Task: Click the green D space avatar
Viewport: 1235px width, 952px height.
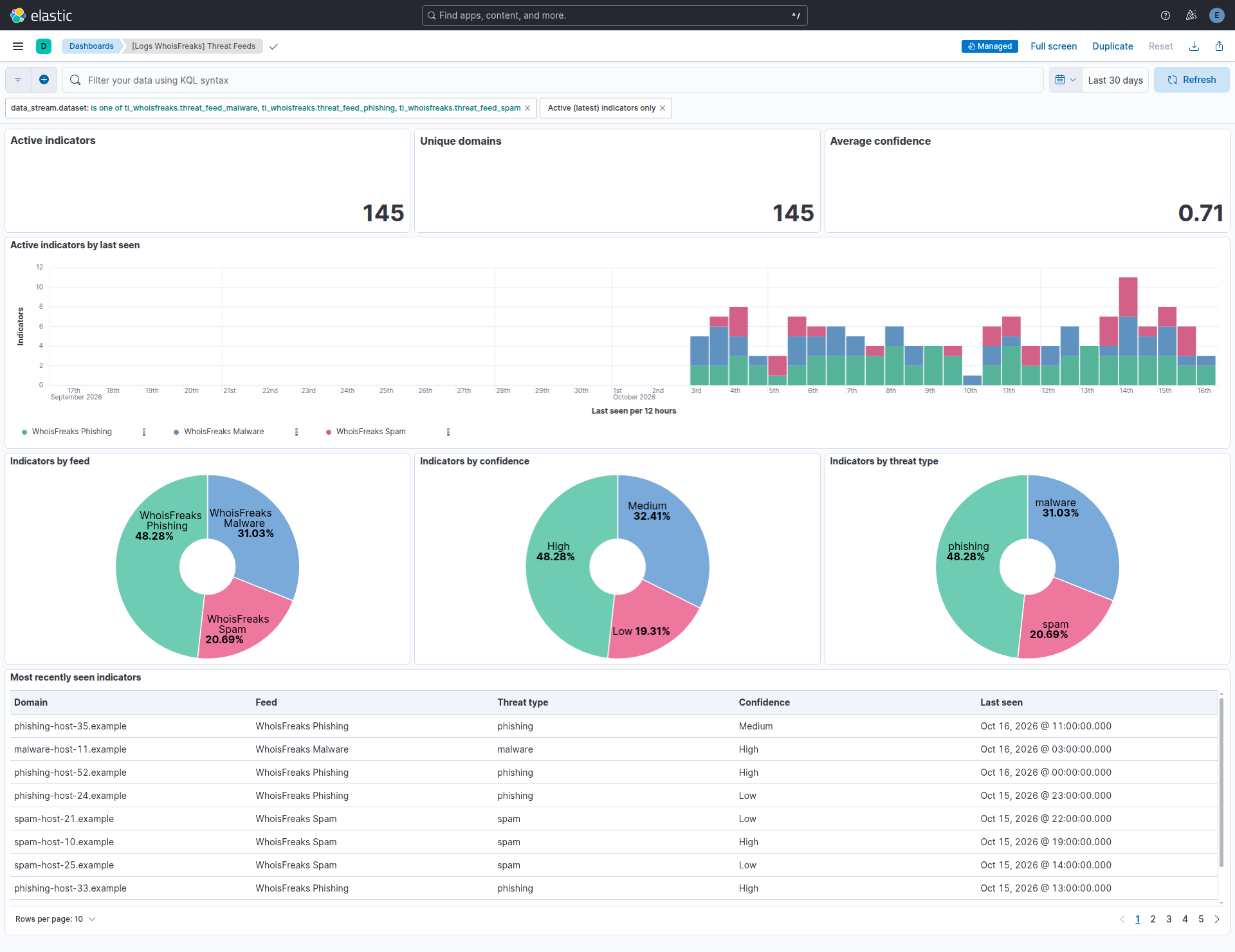Action: [x=44, y=46]
